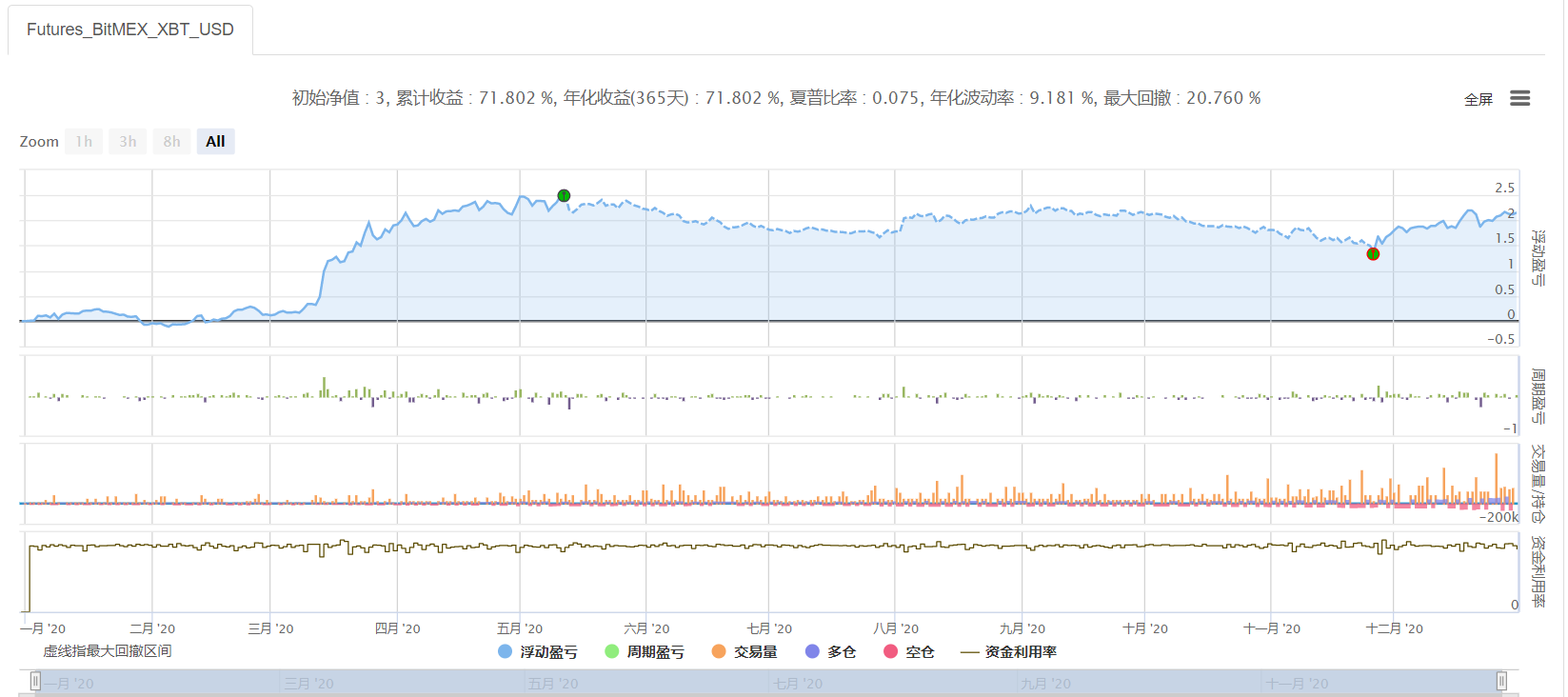1568x697 pixels.
Task: Click the 最大回撤 : 20.760 % statistic
Action: (x=1182, y=98)
